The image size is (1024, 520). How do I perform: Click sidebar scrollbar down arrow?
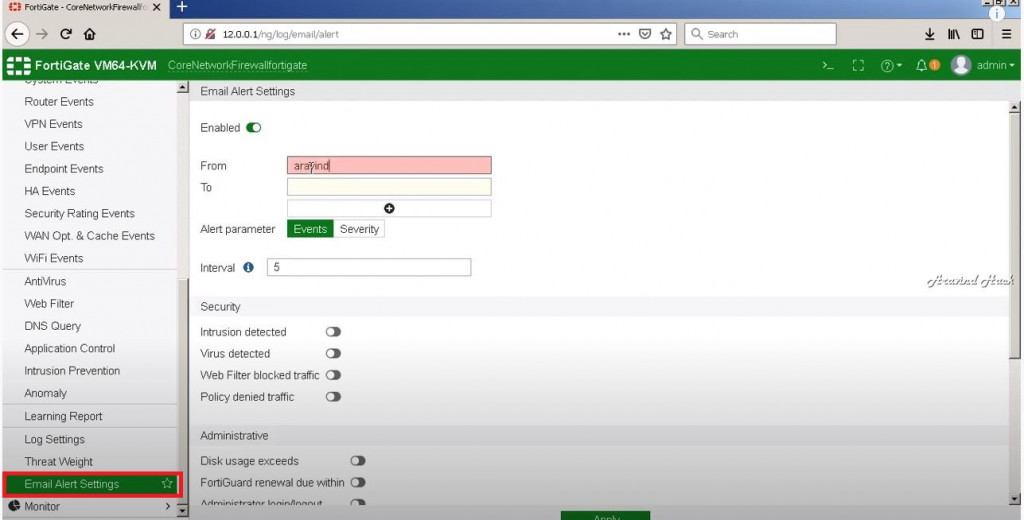(182, 511)
